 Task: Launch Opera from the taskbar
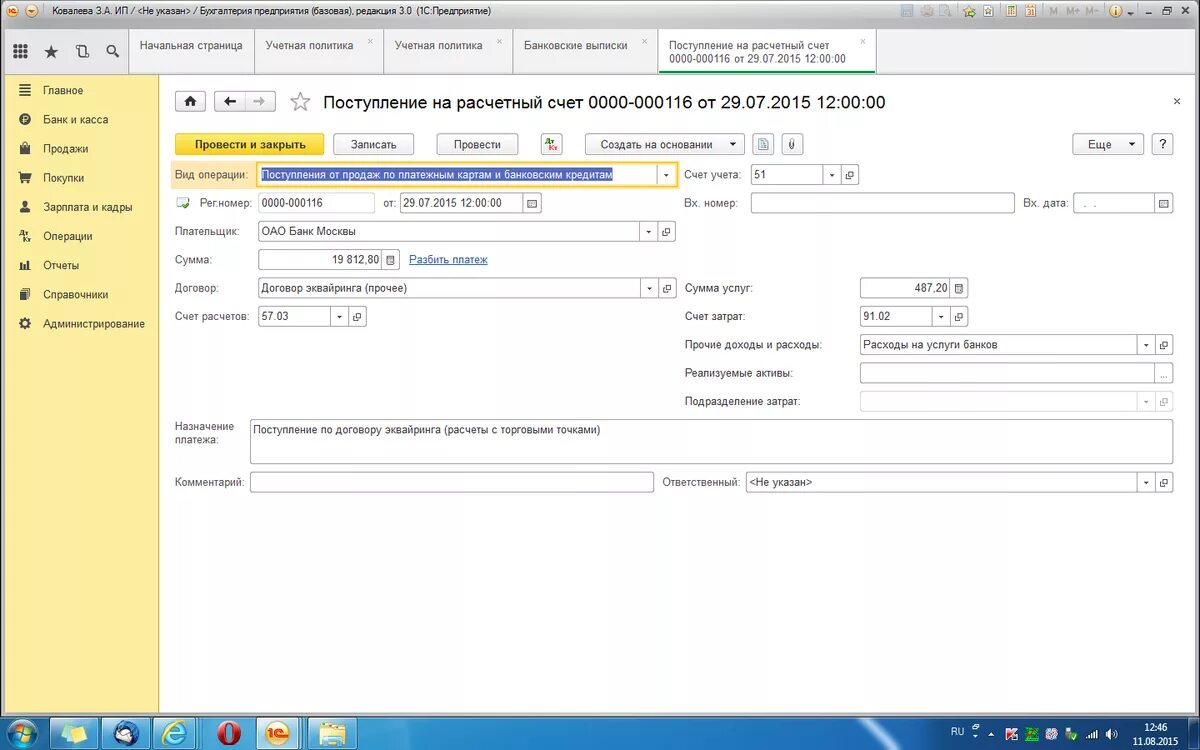click(x=228, y=733)
